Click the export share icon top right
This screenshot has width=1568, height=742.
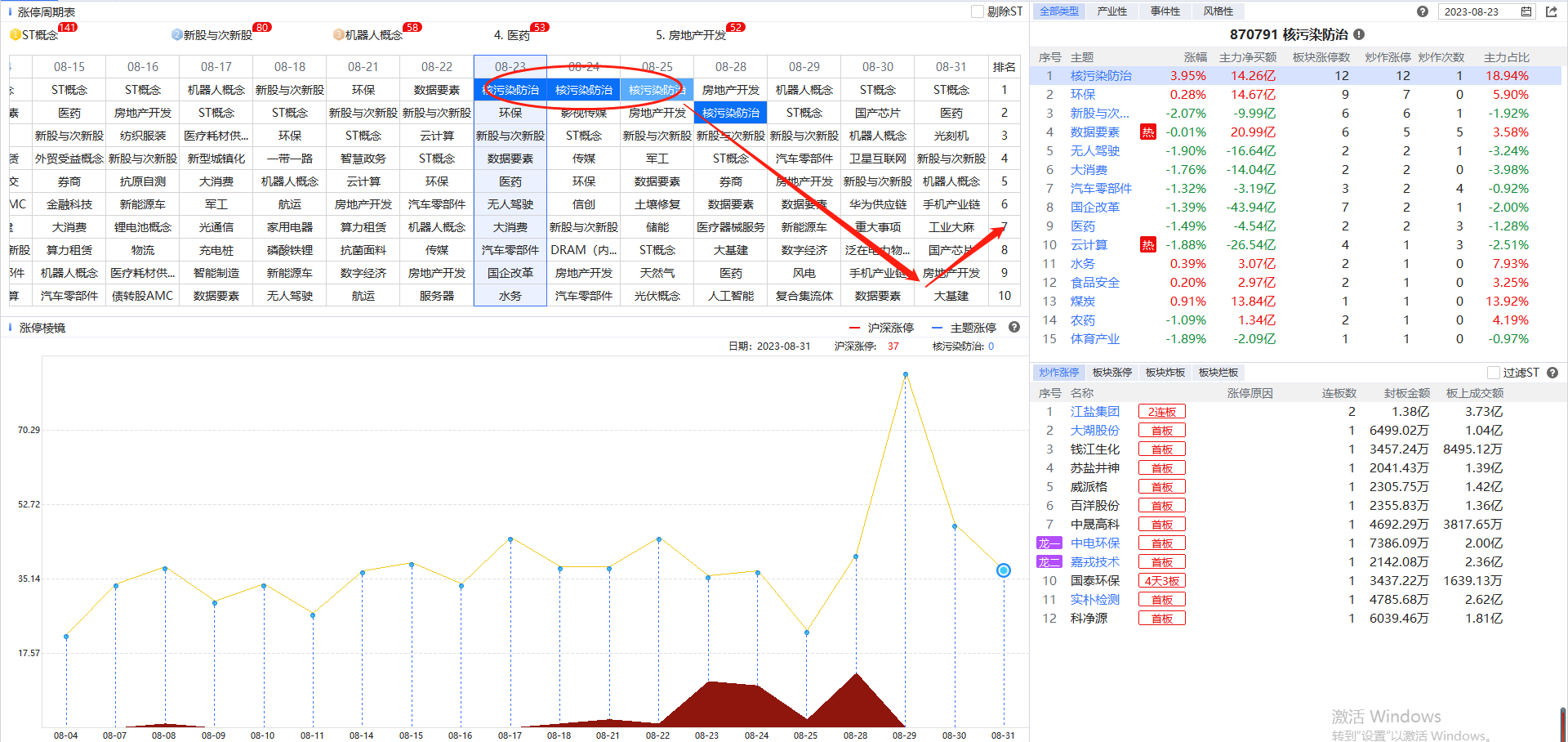coord(1552,11)
